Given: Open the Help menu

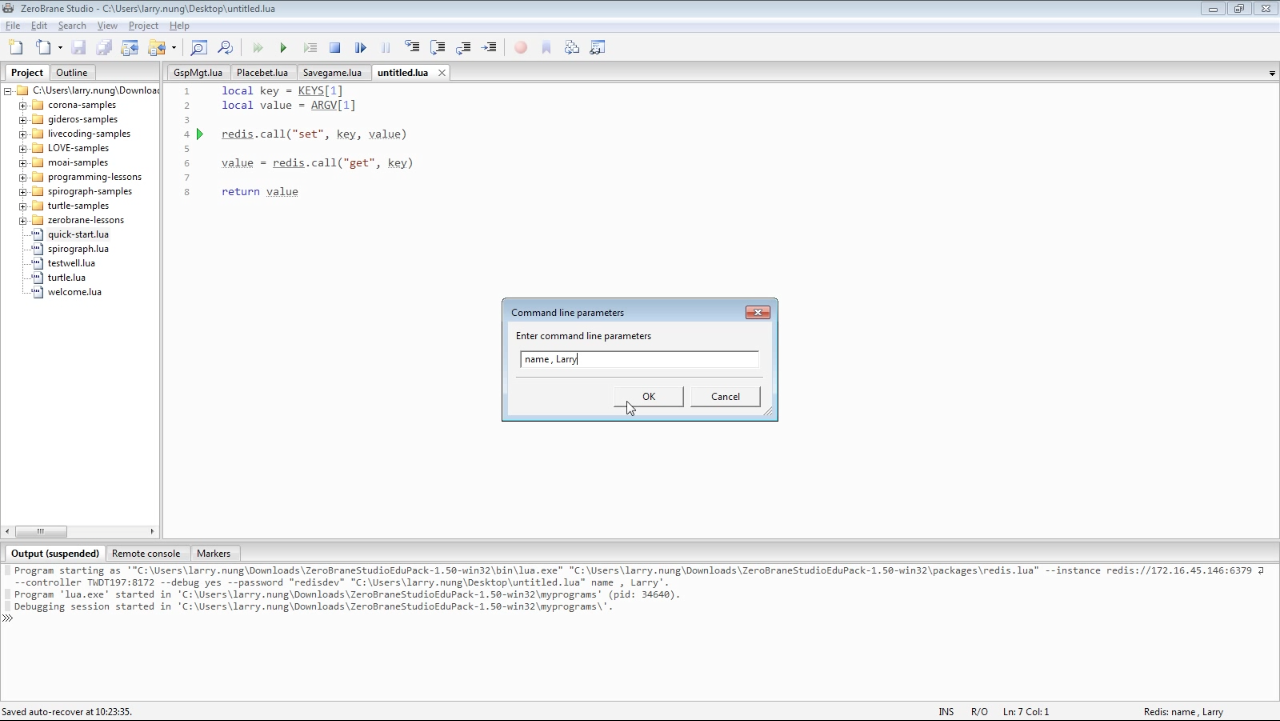Looking at the screenshot, I should pos(179,25).
